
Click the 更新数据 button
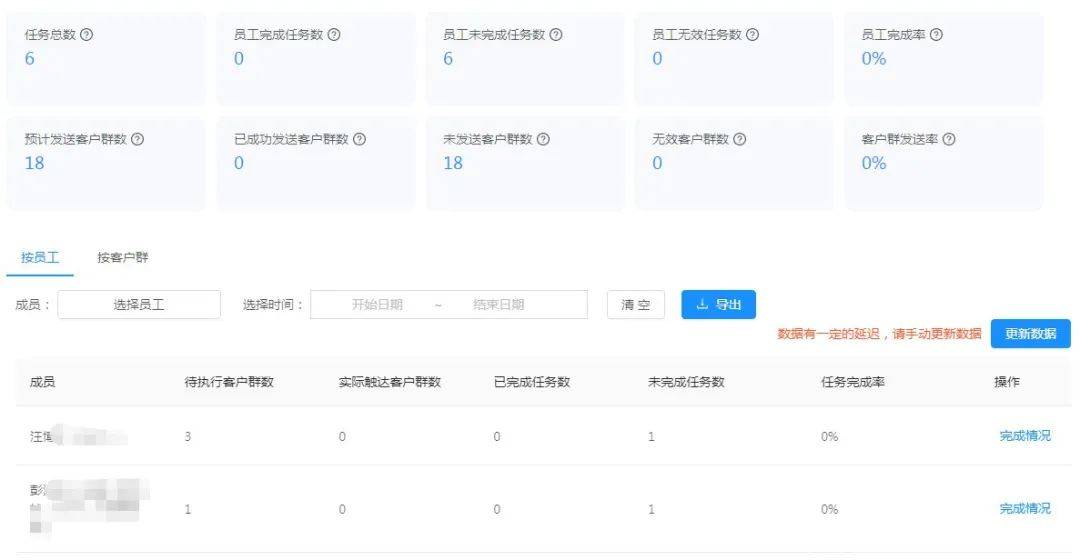coord(1030,333)
